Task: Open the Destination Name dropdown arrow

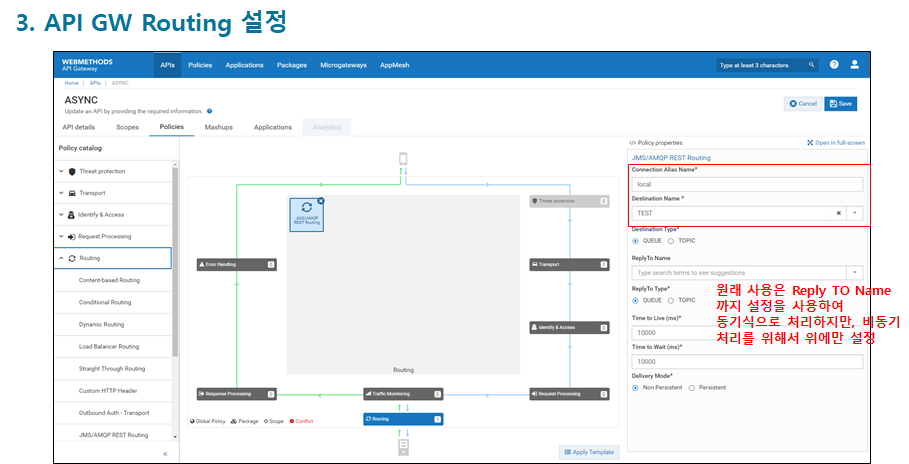Action: (854, 213)
